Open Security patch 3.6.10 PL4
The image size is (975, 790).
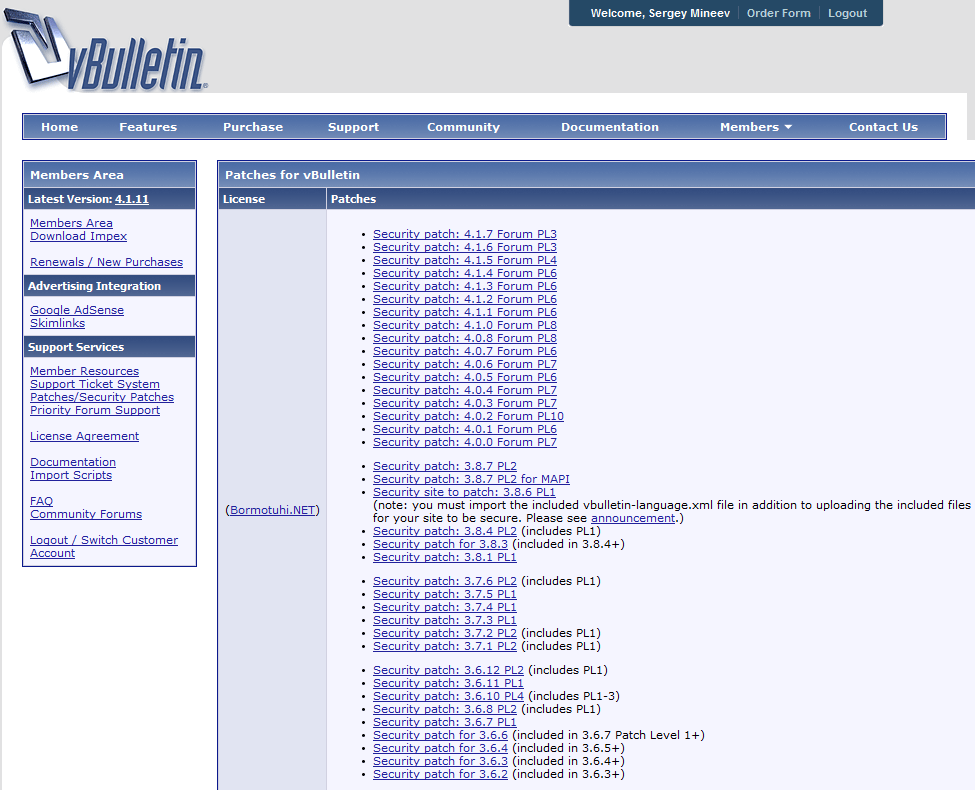[448, 697]
